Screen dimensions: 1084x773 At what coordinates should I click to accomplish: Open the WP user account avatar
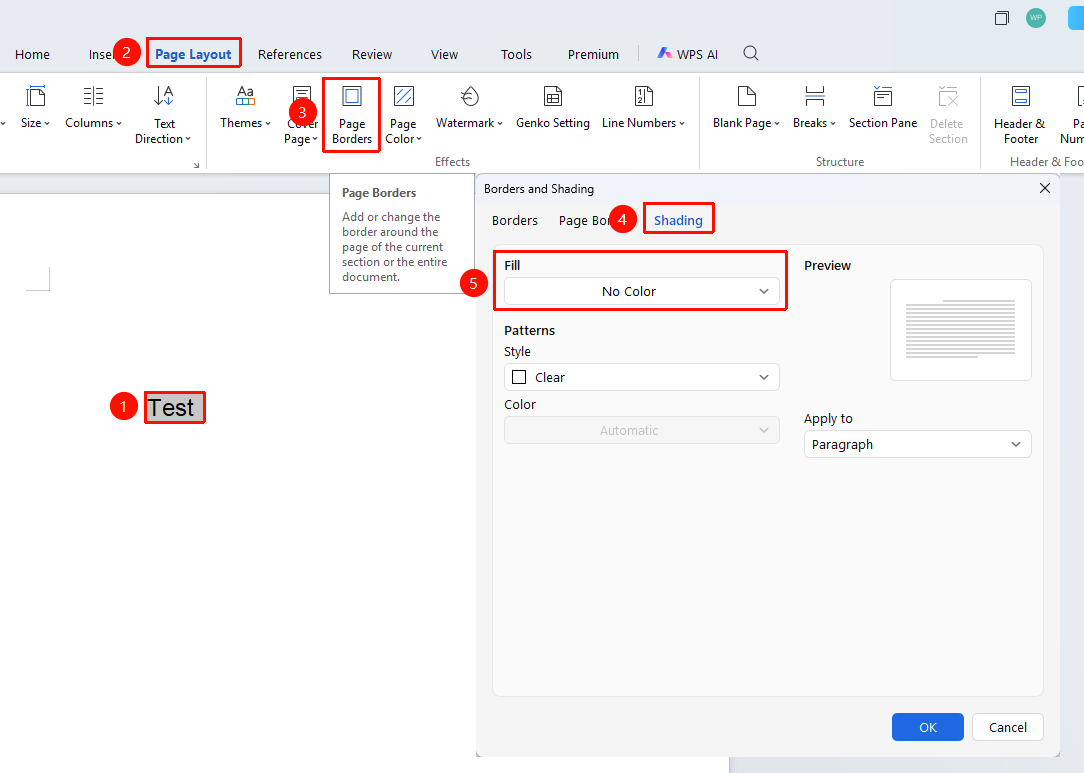(x=1036, y=18)
